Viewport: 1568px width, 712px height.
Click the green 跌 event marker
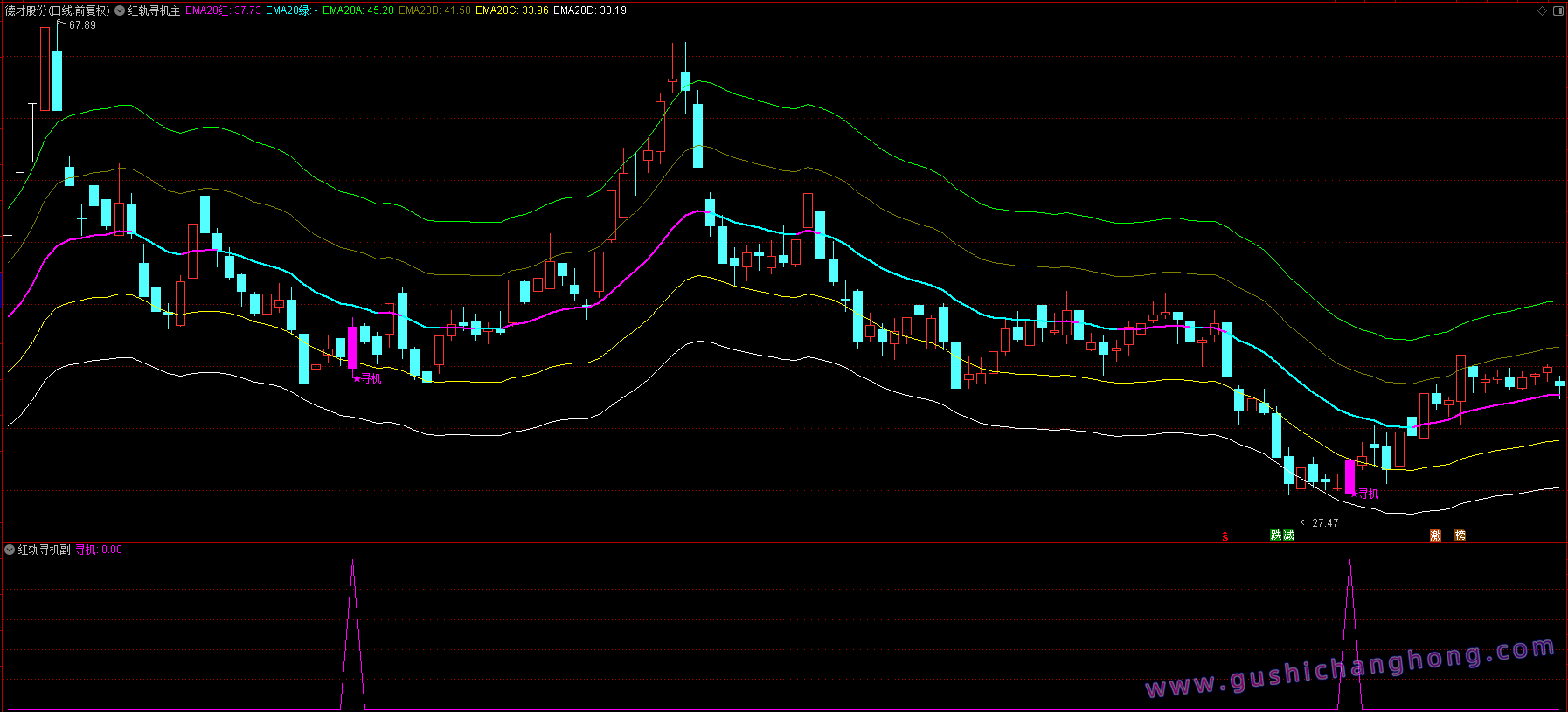coord(1276,536)
